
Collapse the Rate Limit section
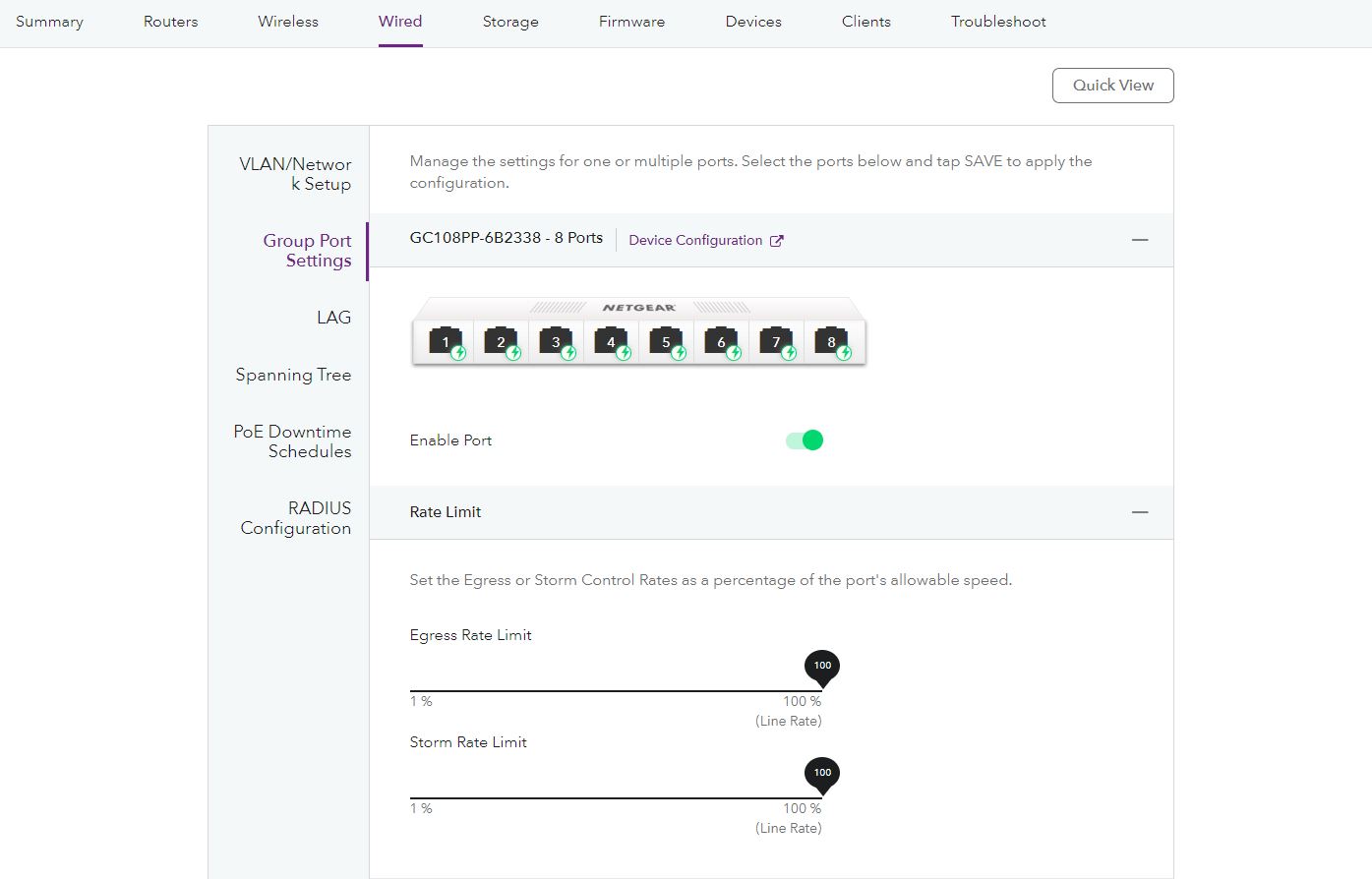(x=1139, y=512)
